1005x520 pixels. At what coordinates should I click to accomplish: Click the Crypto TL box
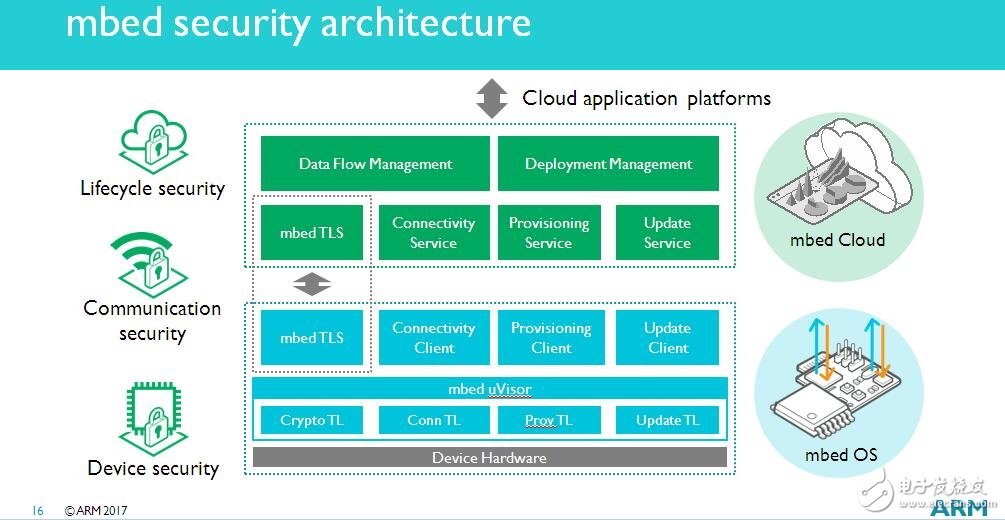point(311,420)
